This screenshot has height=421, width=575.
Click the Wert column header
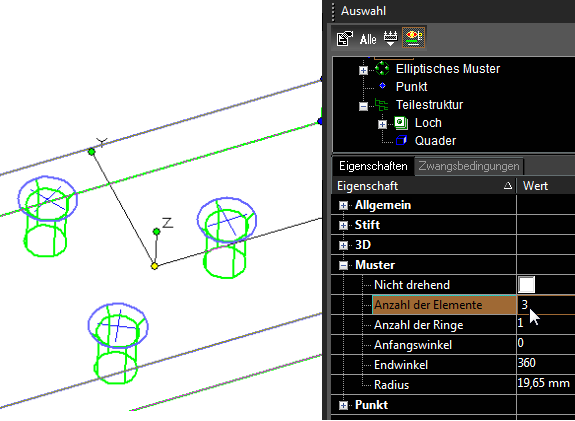[x=545, y=186]
